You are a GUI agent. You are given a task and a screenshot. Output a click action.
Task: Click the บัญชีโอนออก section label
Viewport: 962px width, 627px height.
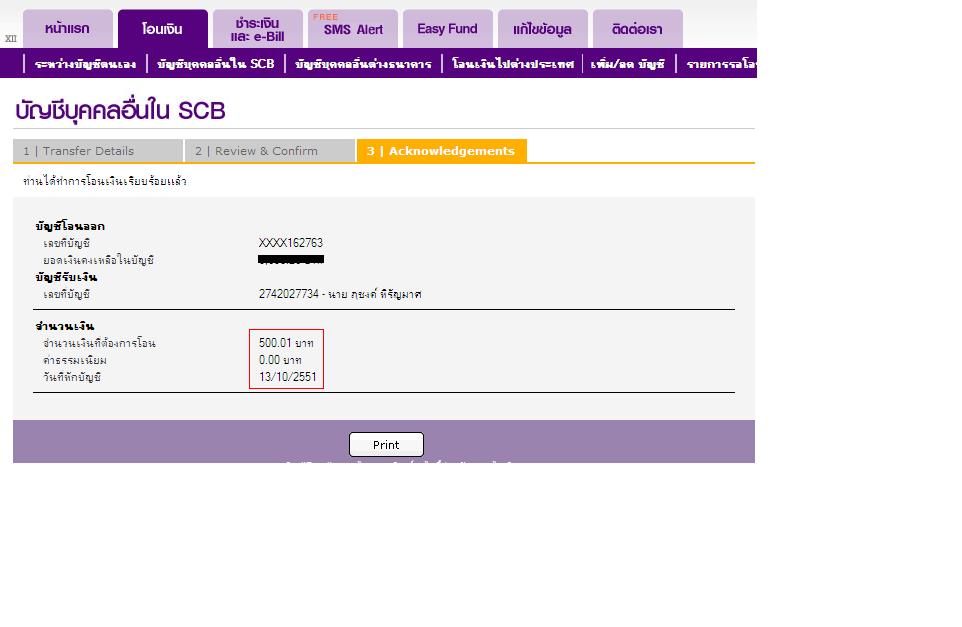click(70, 226)
